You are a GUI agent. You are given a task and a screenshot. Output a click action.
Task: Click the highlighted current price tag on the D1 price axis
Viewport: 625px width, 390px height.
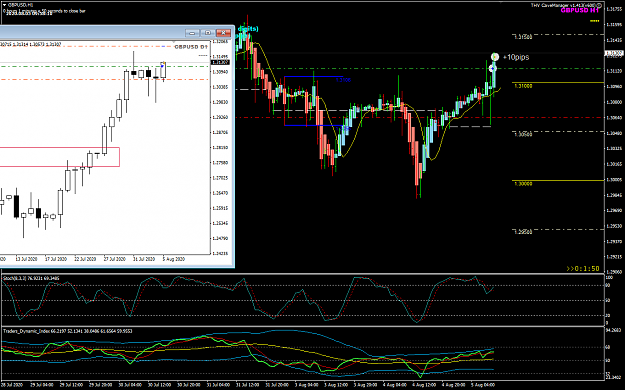pos(219,62)
